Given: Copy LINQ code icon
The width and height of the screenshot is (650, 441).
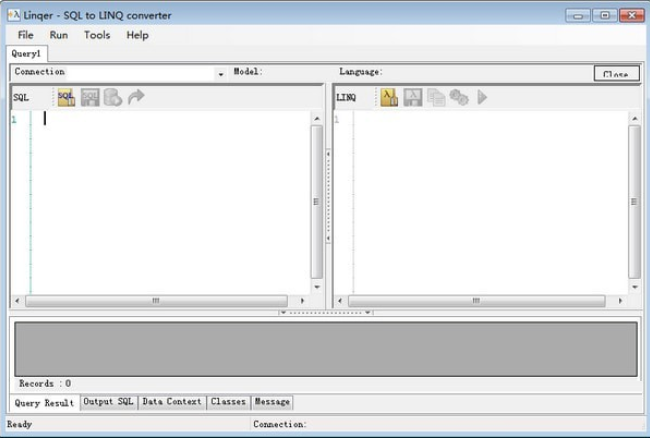Looking at the screenshot, I should pyautogui.click(x=436, y=98).
